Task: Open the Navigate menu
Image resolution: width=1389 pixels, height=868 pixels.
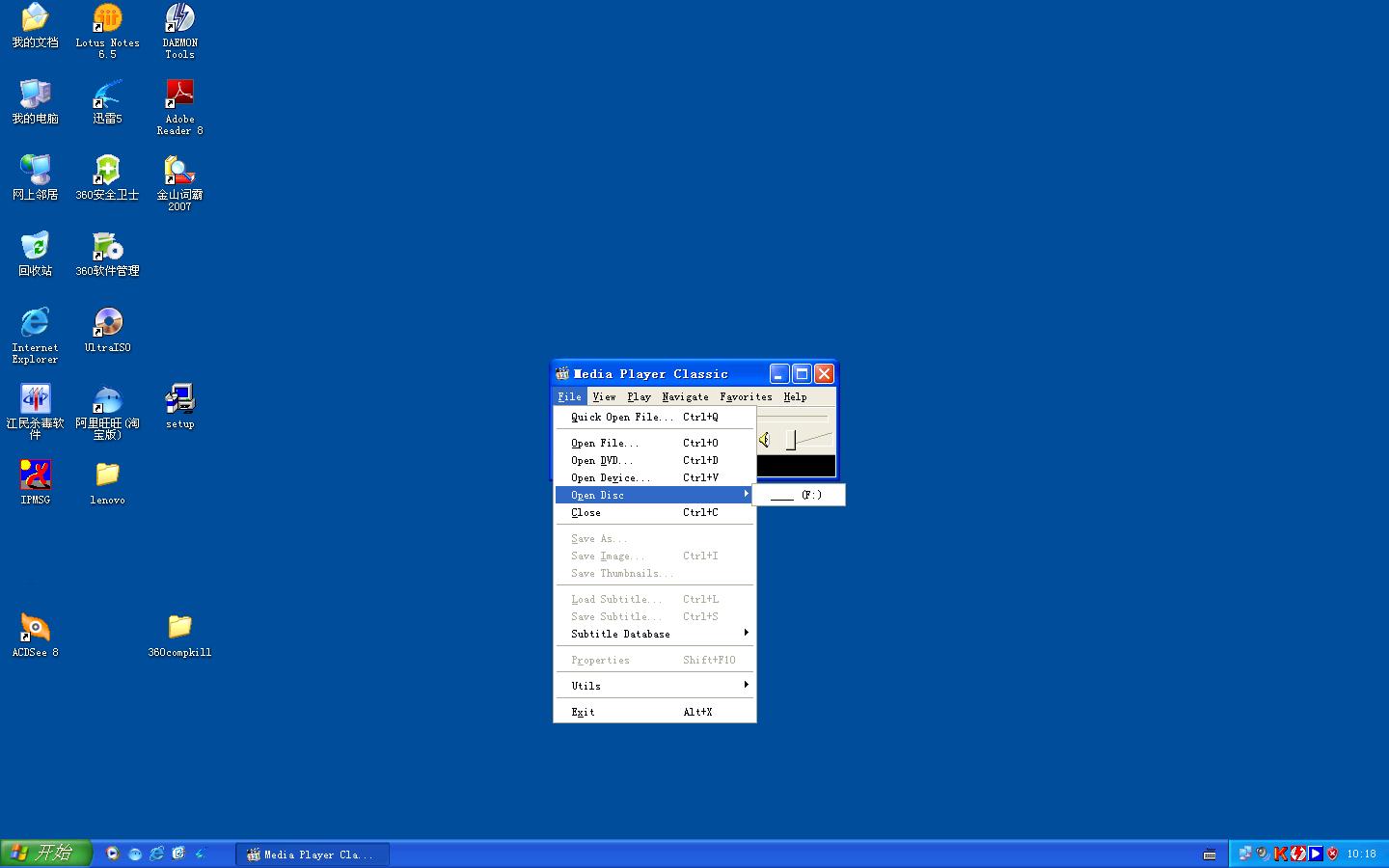Action: coord(685,396)
